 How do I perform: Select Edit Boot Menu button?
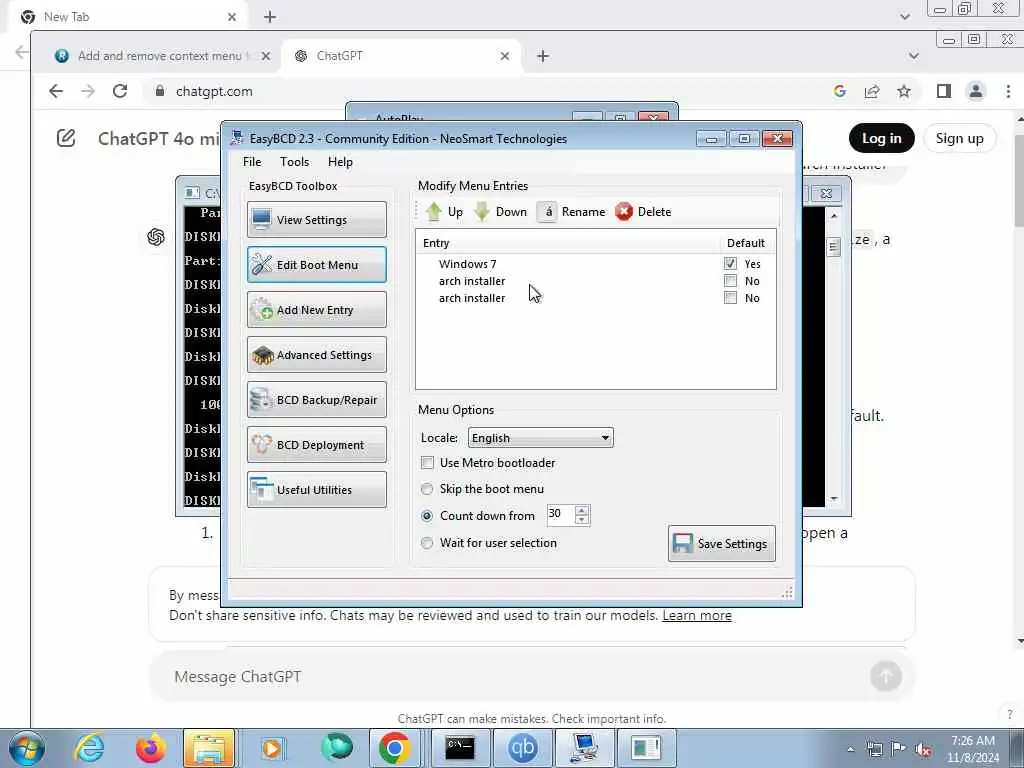click(x=317, y=264)
